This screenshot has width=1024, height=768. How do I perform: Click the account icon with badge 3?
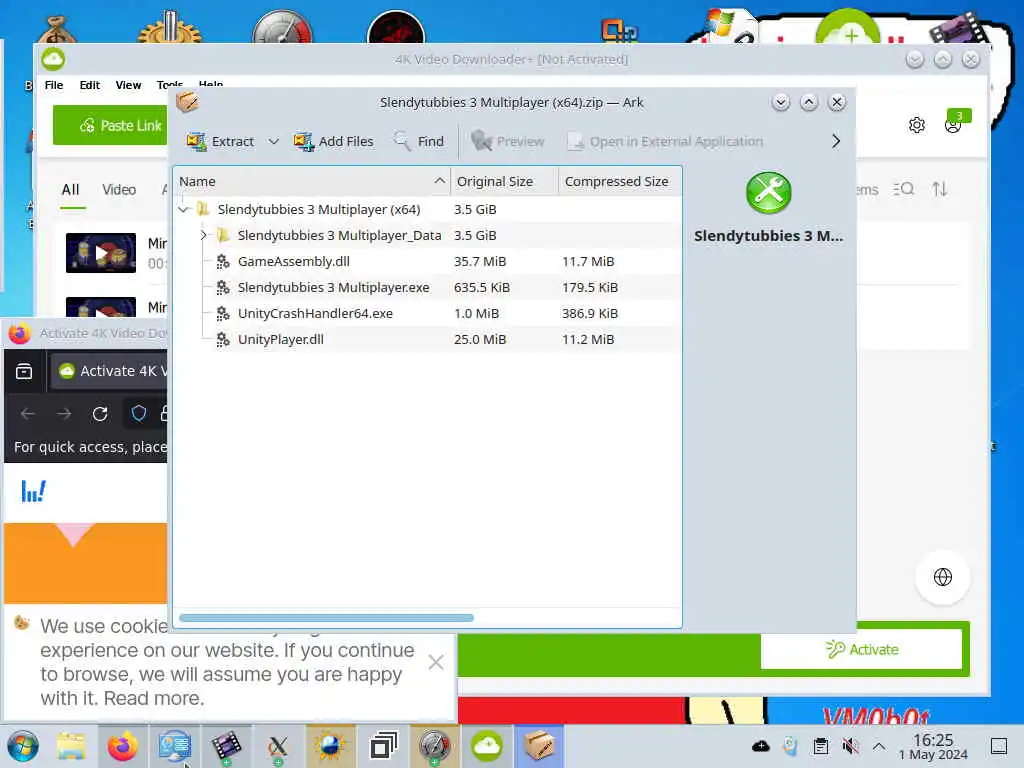pos(955,122)
